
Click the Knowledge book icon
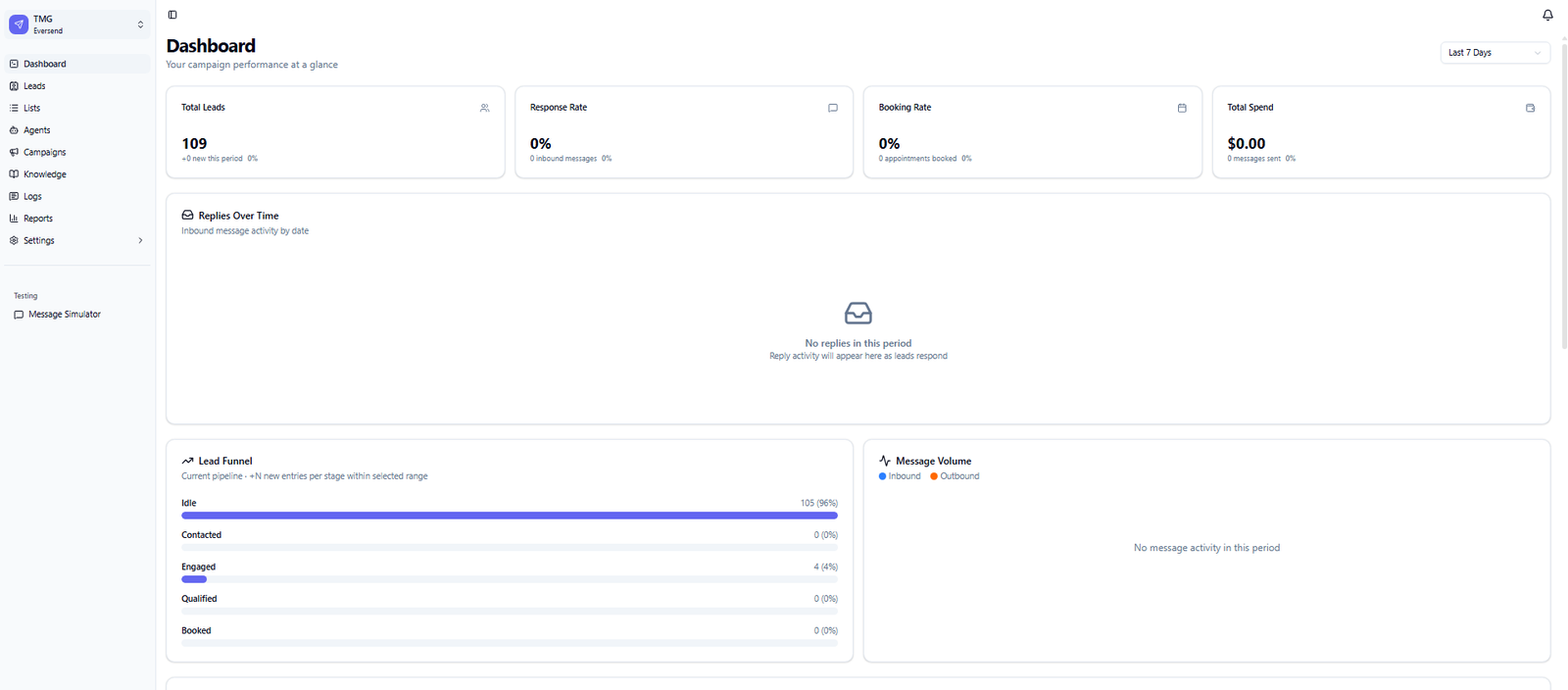[x=14, y=174]
